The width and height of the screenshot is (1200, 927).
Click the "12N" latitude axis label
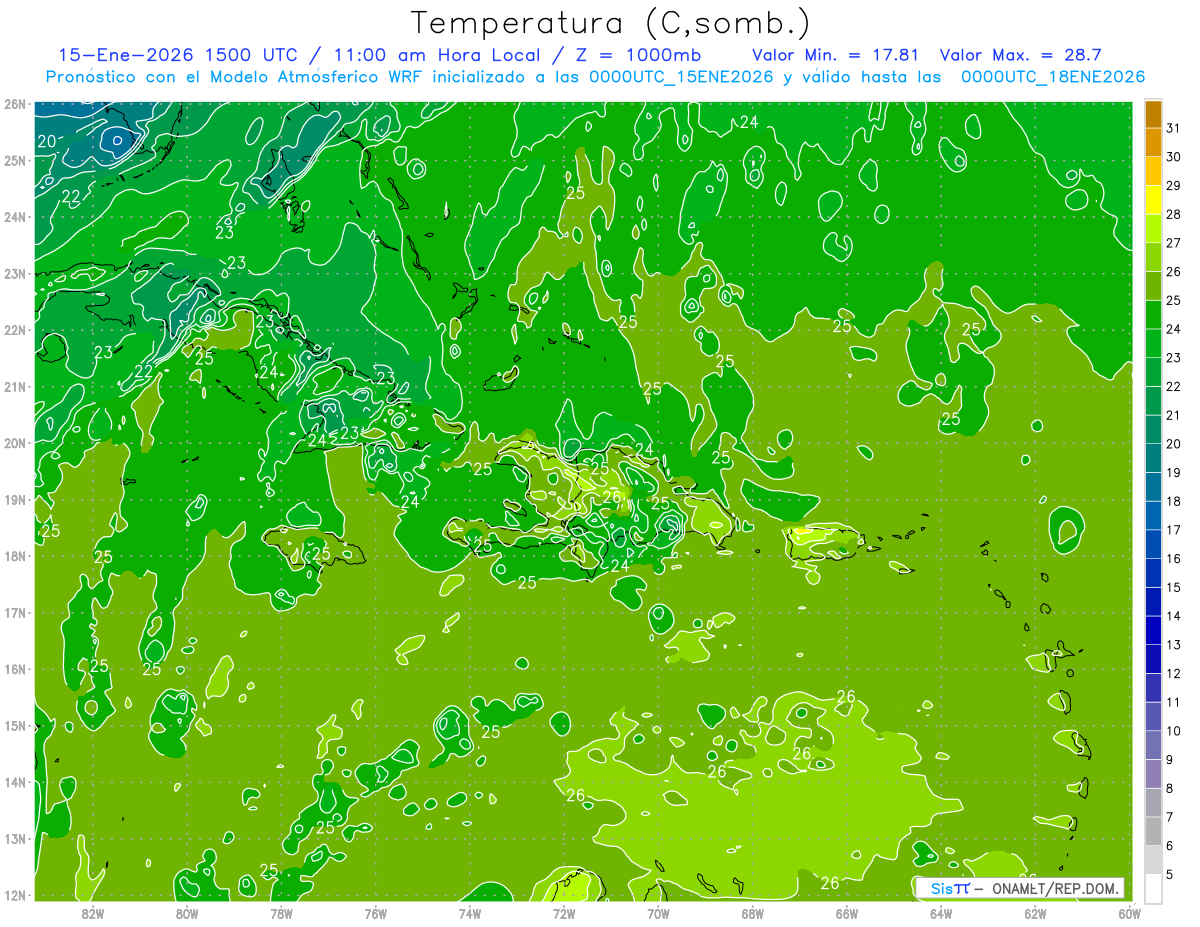click(15, 895)
